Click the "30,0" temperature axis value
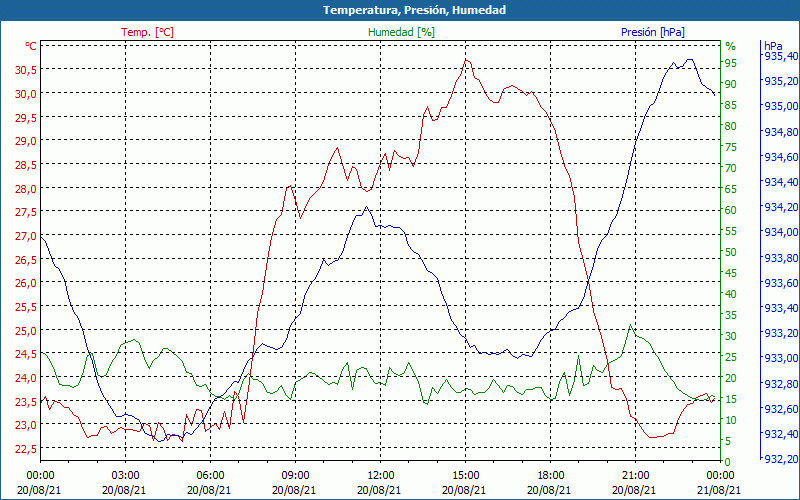This screenshot has height=500, width=800. click(26, 94)
